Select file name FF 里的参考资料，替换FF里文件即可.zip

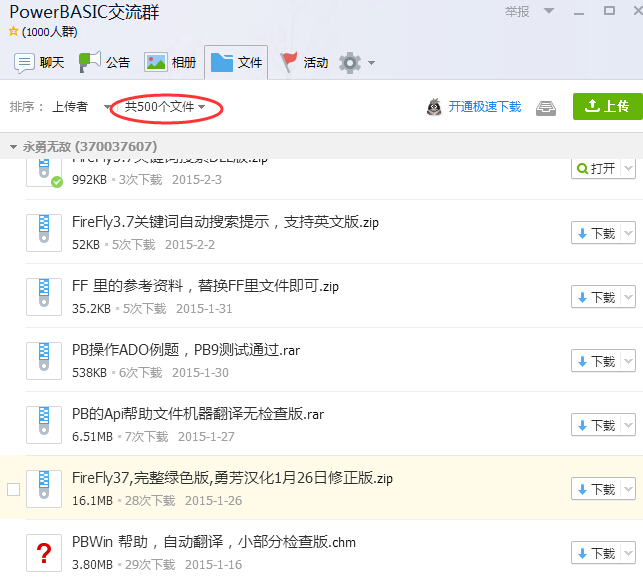(x=205, y=286)
